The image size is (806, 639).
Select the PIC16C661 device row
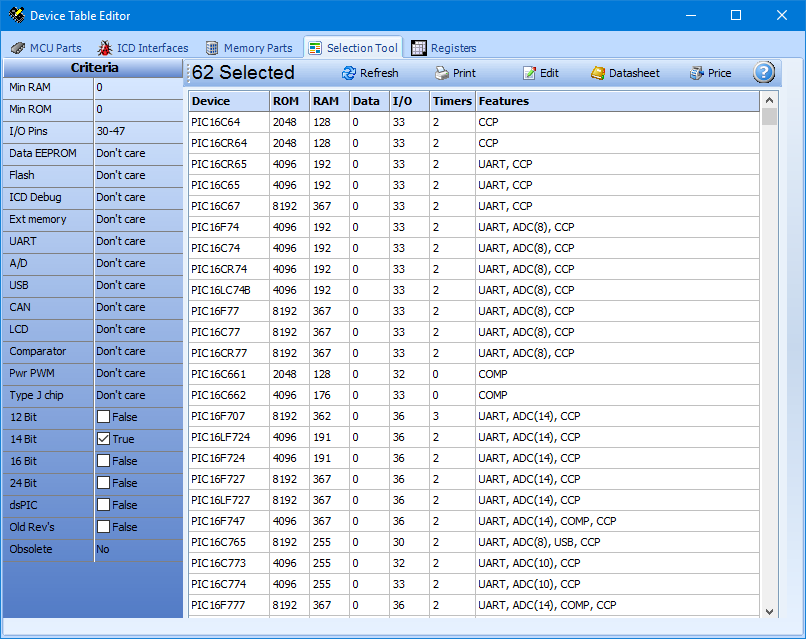coord(474,374)
